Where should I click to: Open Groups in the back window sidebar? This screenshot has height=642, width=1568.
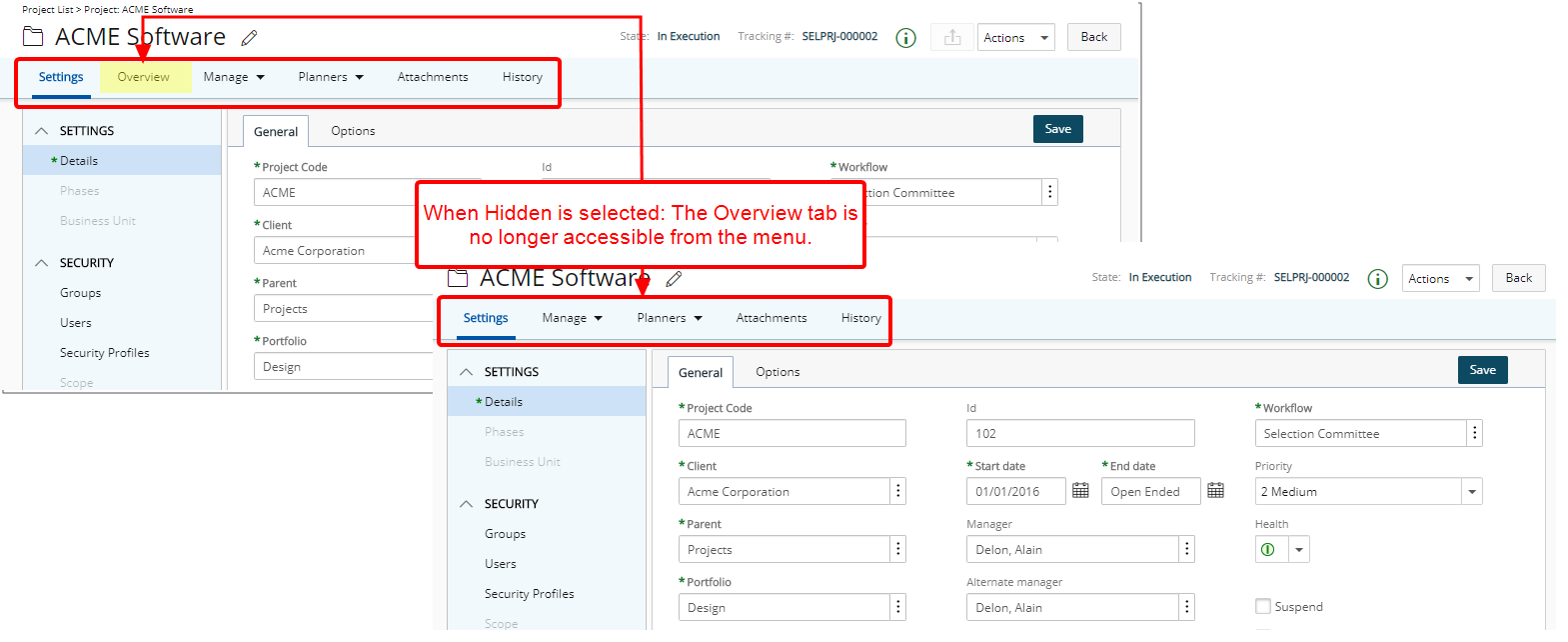(80, 293)
